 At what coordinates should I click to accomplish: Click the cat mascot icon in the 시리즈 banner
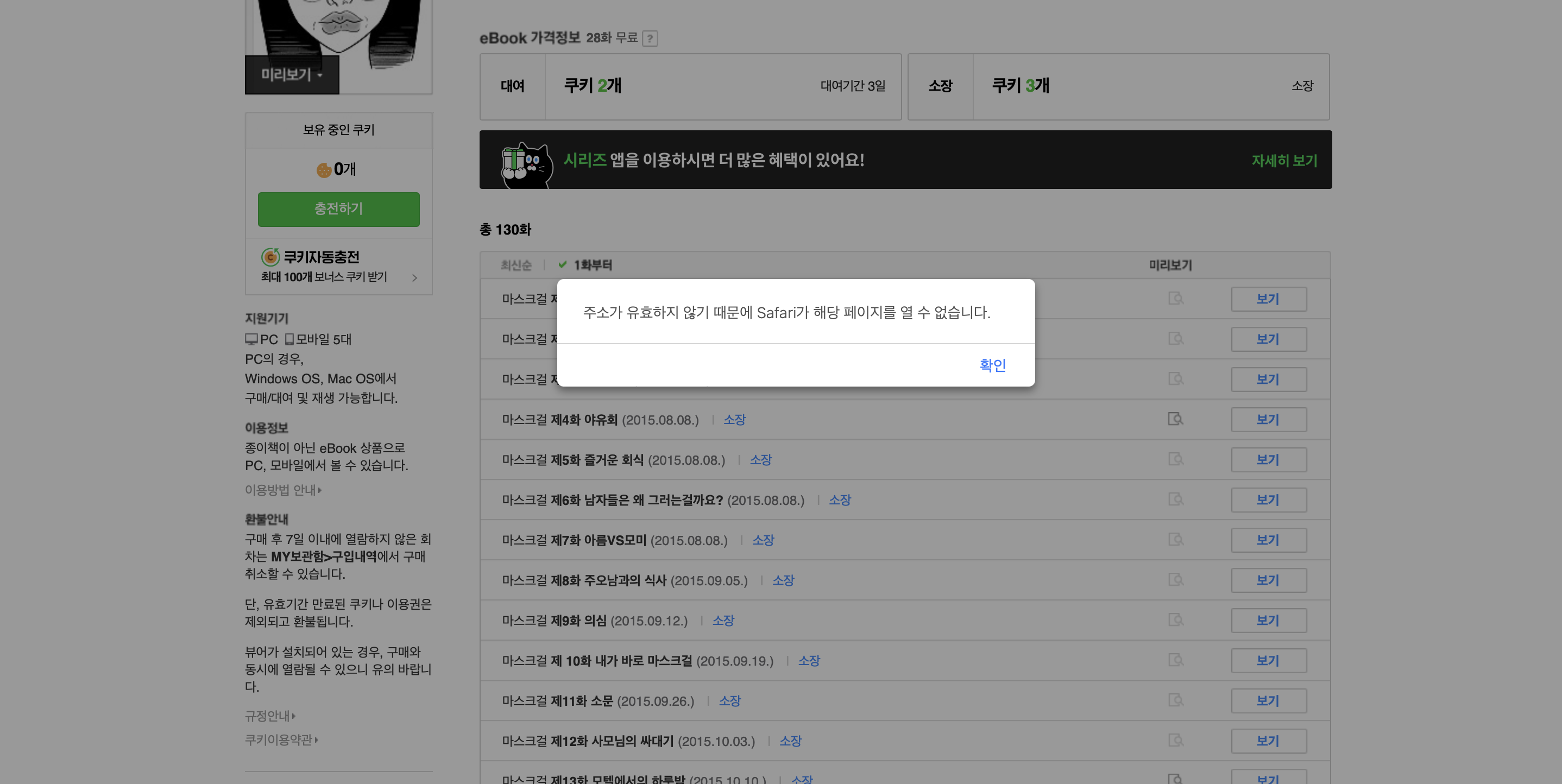526,165
